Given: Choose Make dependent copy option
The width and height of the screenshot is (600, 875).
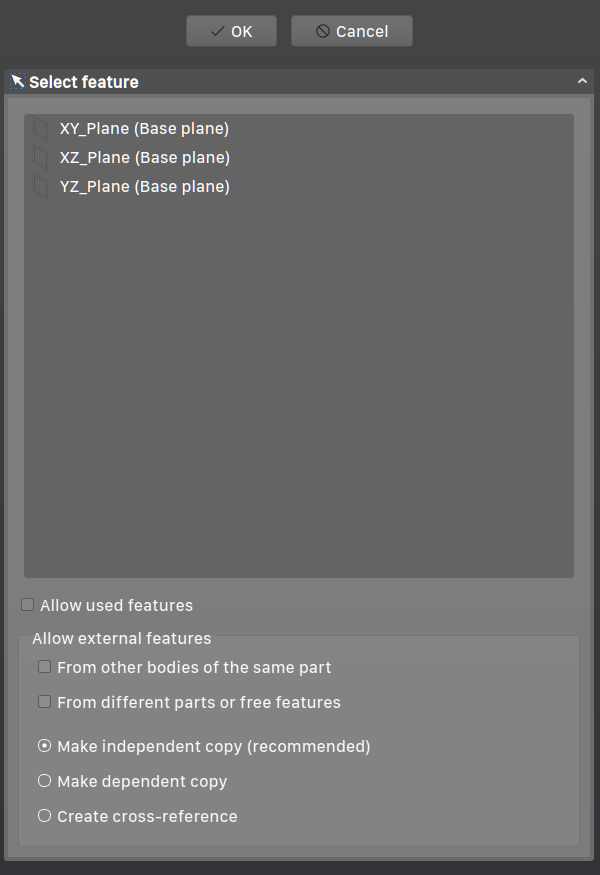Looking at the screenshot, I should click(x=44, y=780).
